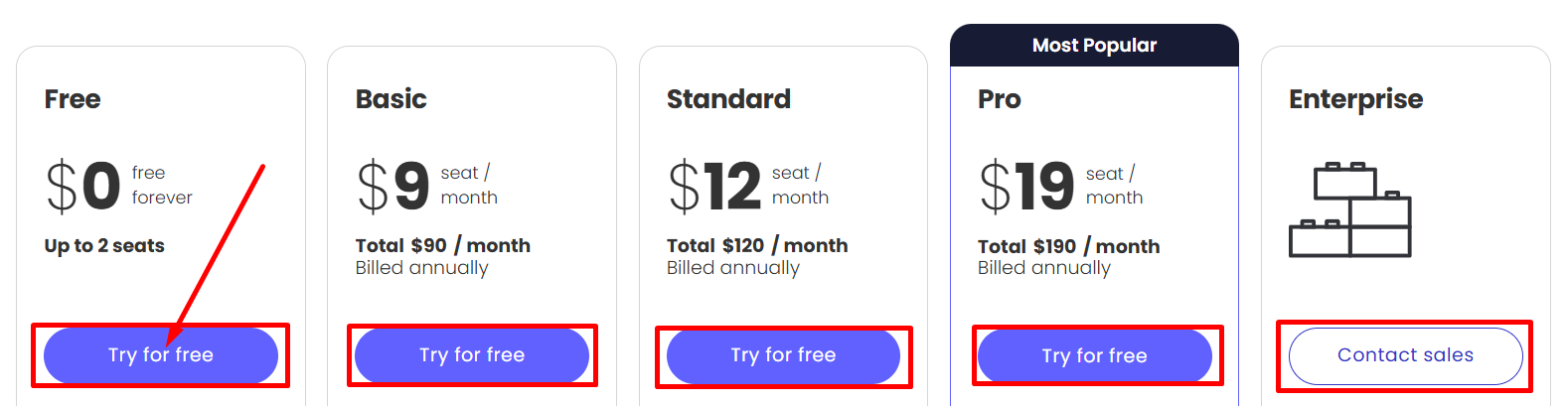
Task: Click the $12 seat price
Action: click(714, 187)
